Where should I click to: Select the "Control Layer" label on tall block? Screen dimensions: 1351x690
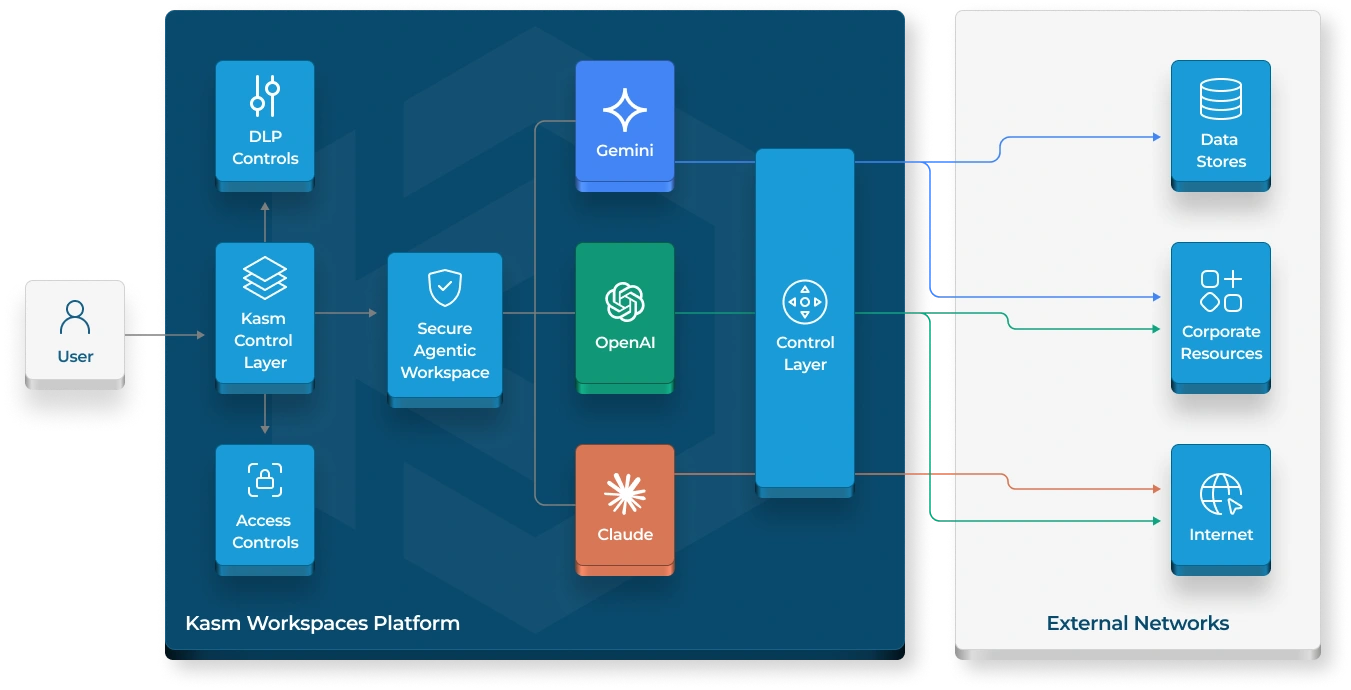point(805,353)
